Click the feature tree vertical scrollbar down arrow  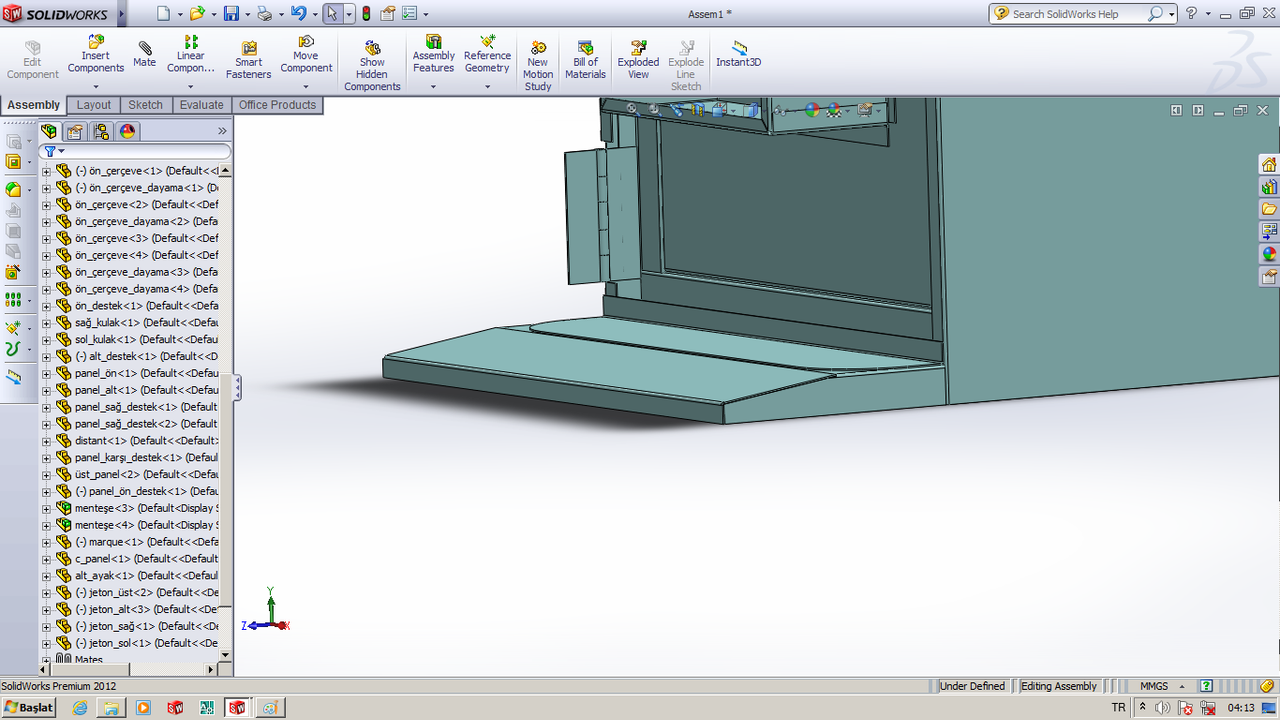(x=226, y=655)
